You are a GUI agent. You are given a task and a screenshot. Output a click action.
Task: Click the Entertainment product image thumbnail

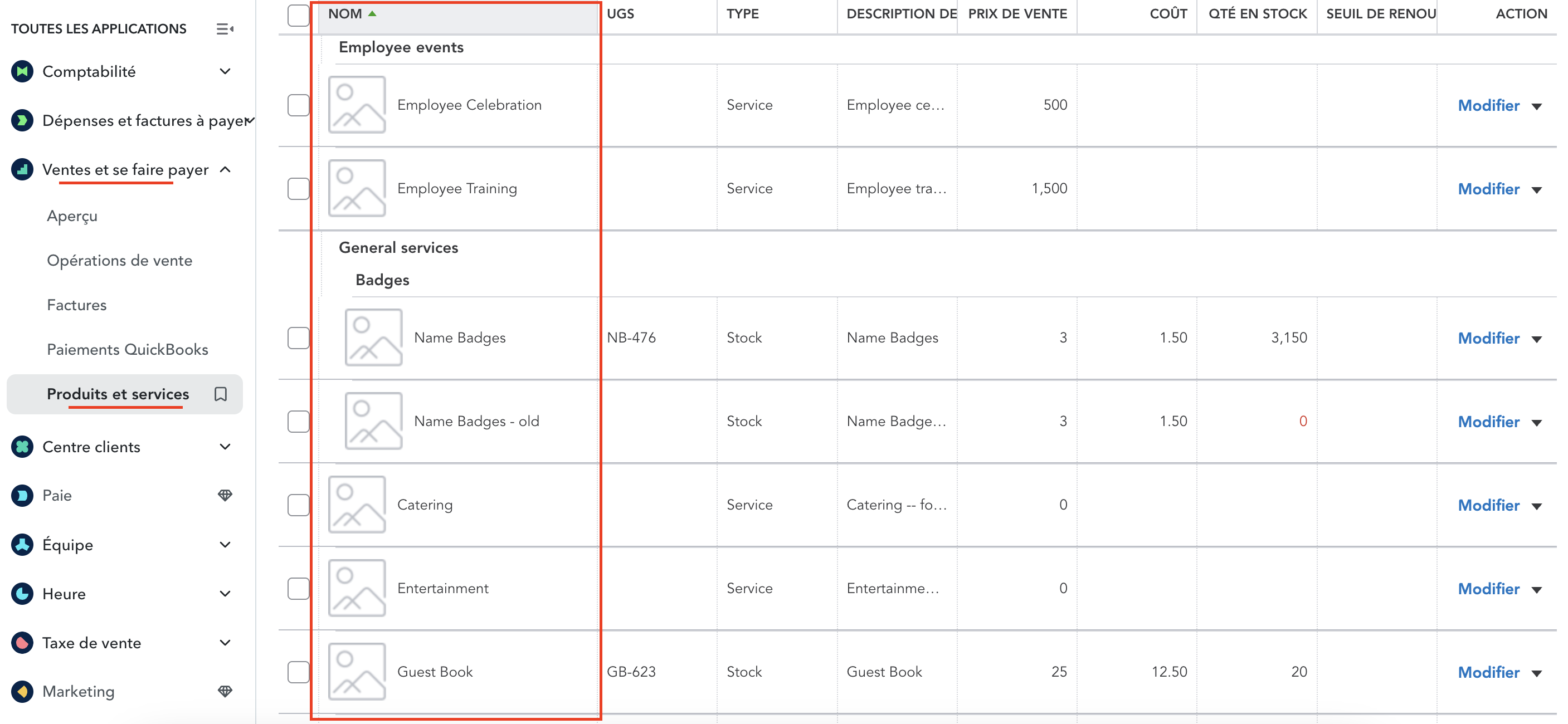tap(357, 588)
